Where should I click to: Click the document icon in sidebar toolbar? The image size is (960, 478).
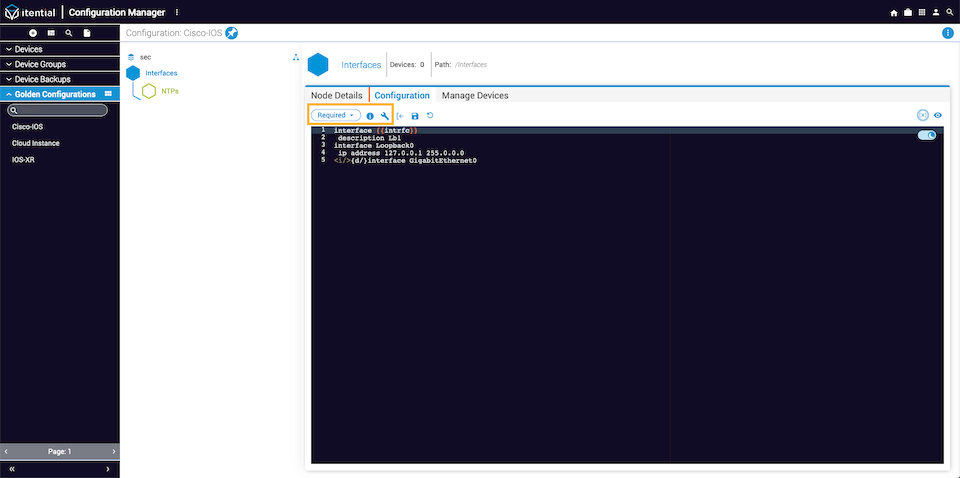(x=87, y=33)
